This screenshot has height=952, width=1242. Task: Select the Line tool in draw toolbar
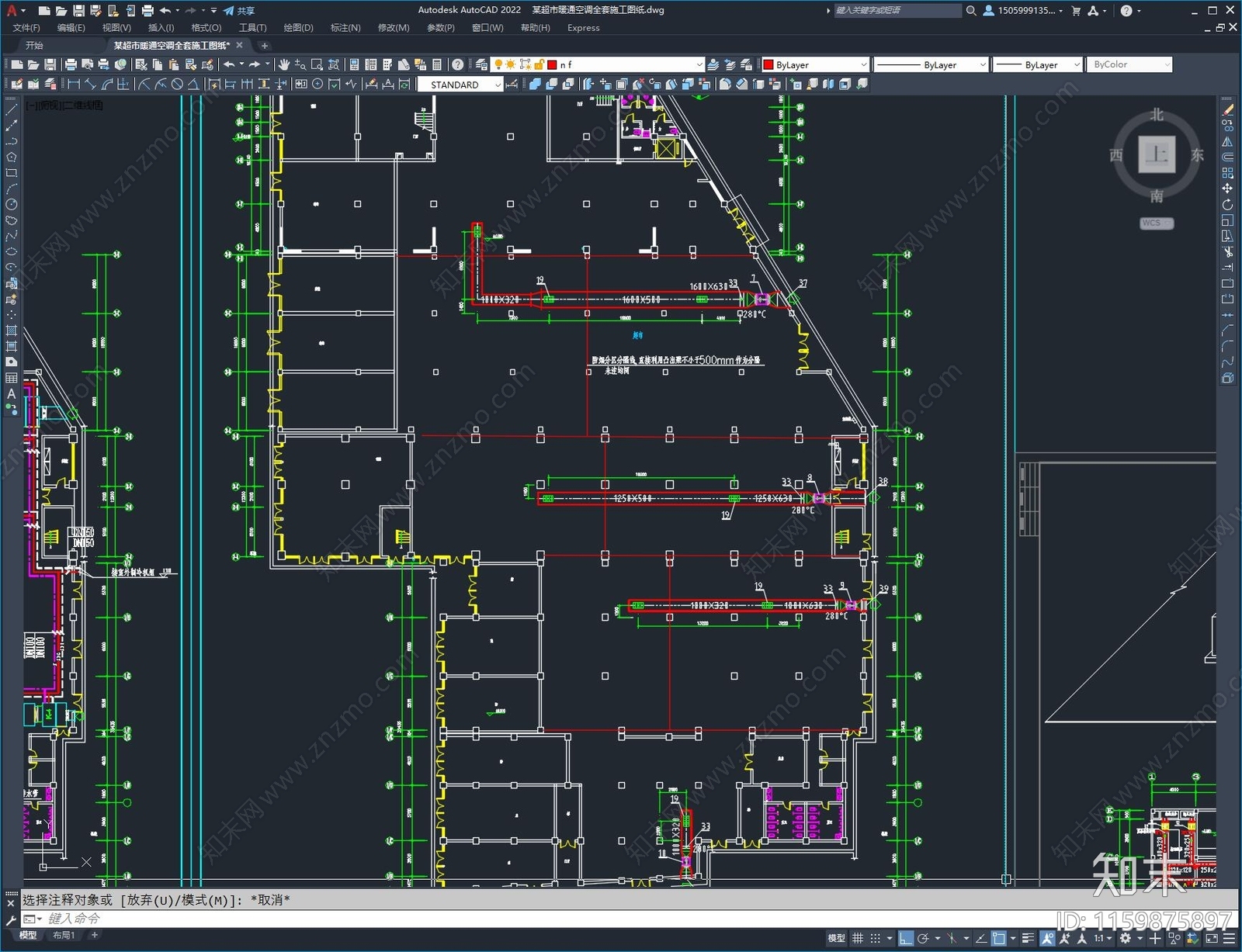pyautogui.click(x=11, y=110)
